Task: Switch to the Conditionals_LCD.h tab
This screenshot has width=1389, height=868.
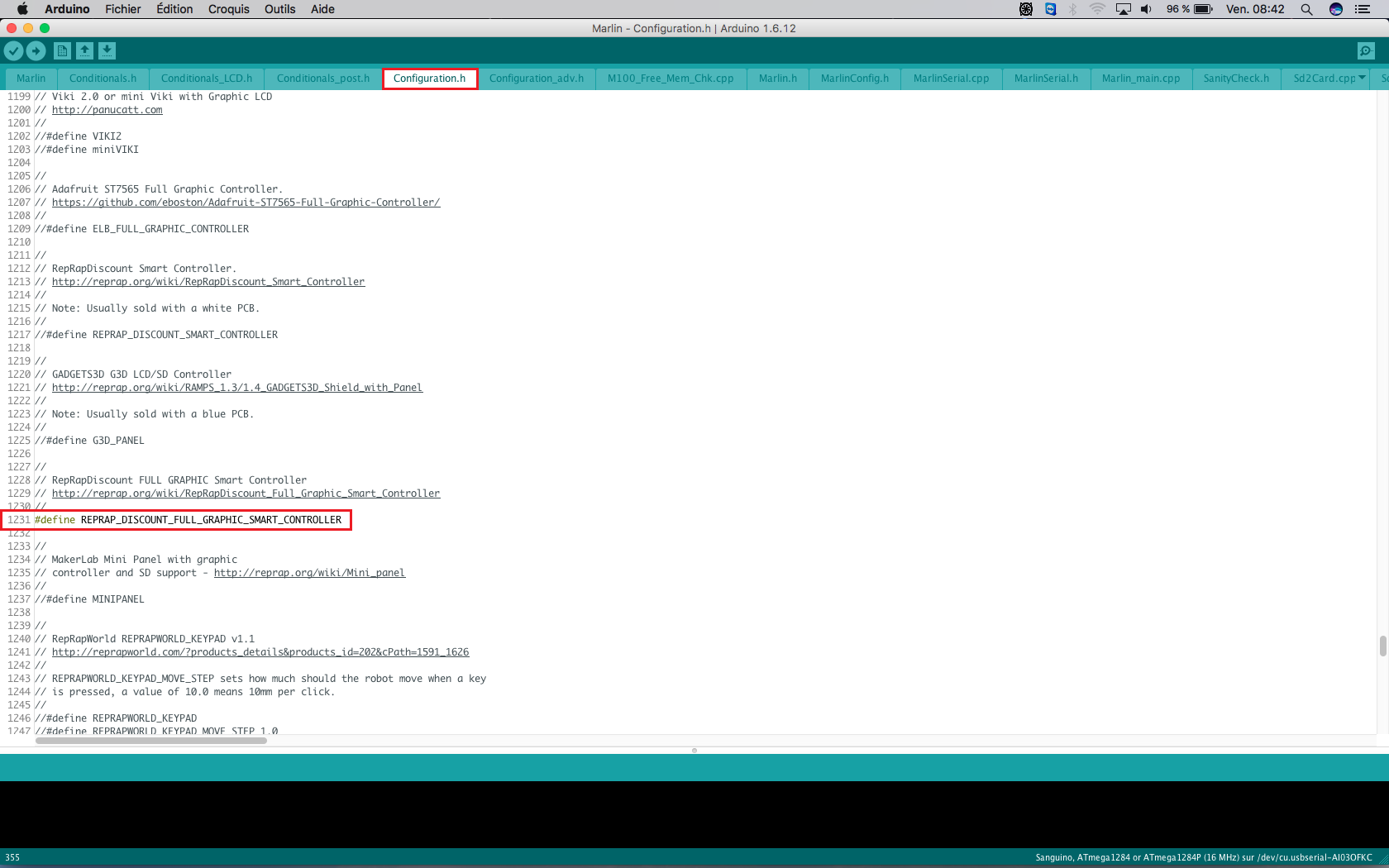Action: (x=207, y=79)
